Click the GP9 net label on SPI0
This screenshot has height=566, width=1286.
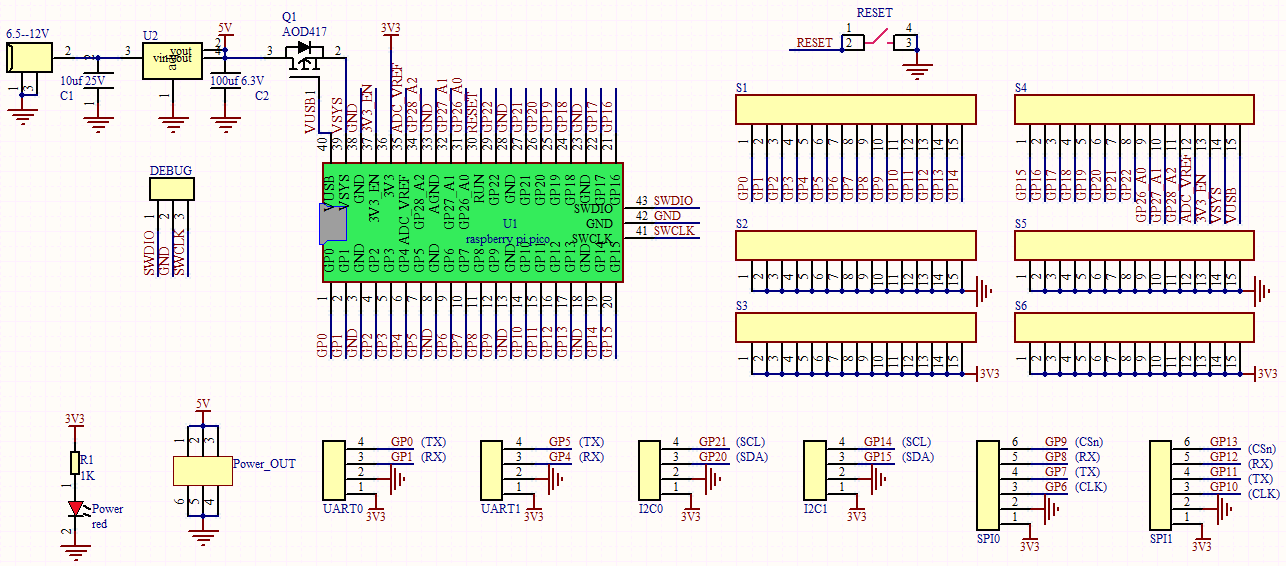(1056, 441)
